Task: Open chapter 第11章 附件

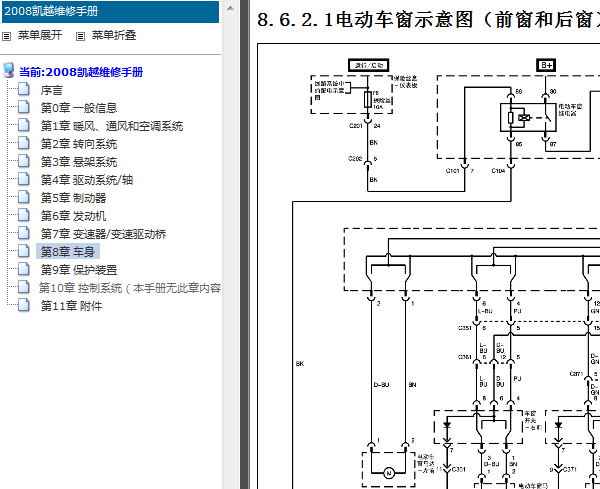Action: point(72,306)
